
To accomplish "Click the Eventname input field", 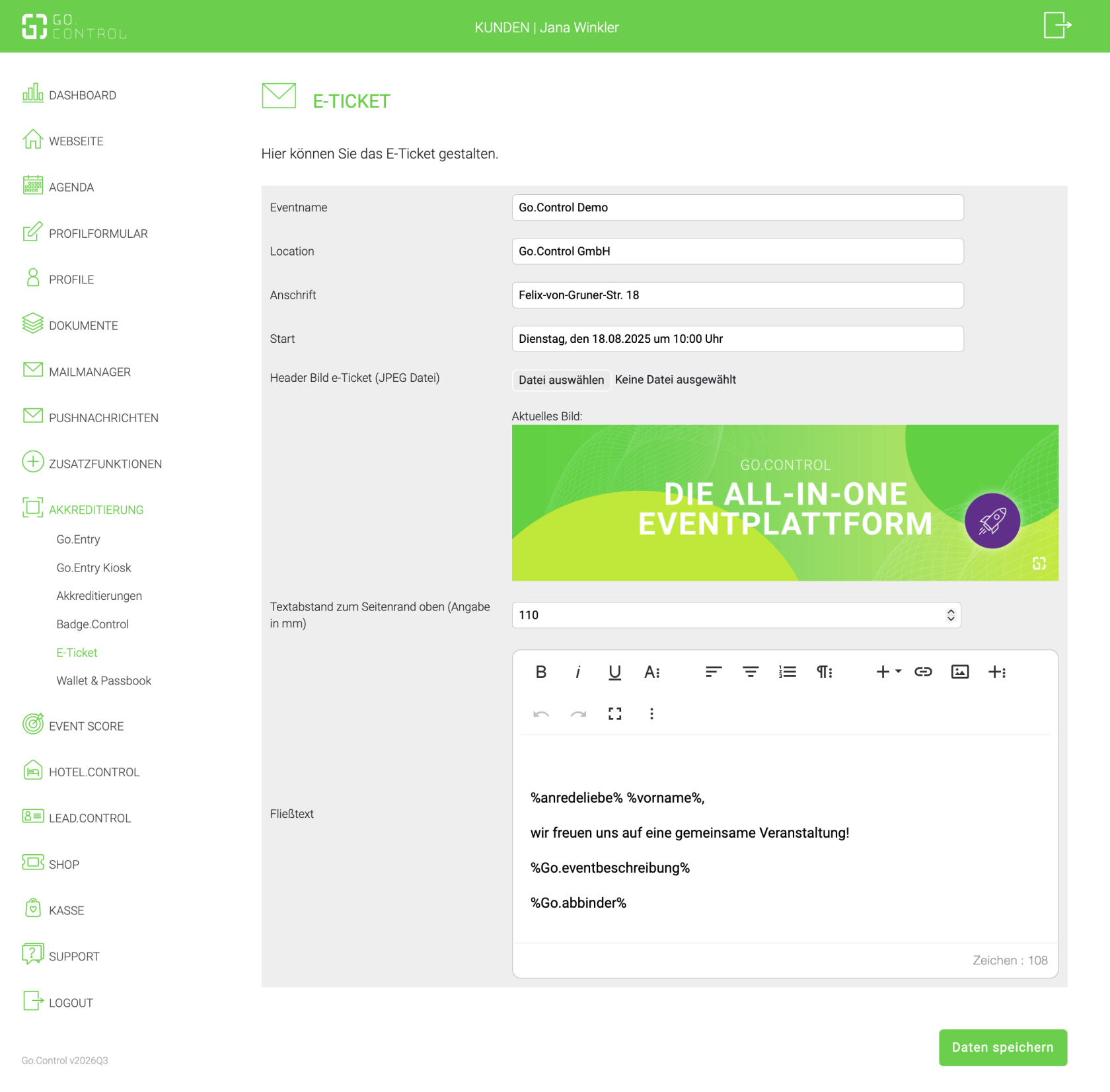I will coord(737,207).
